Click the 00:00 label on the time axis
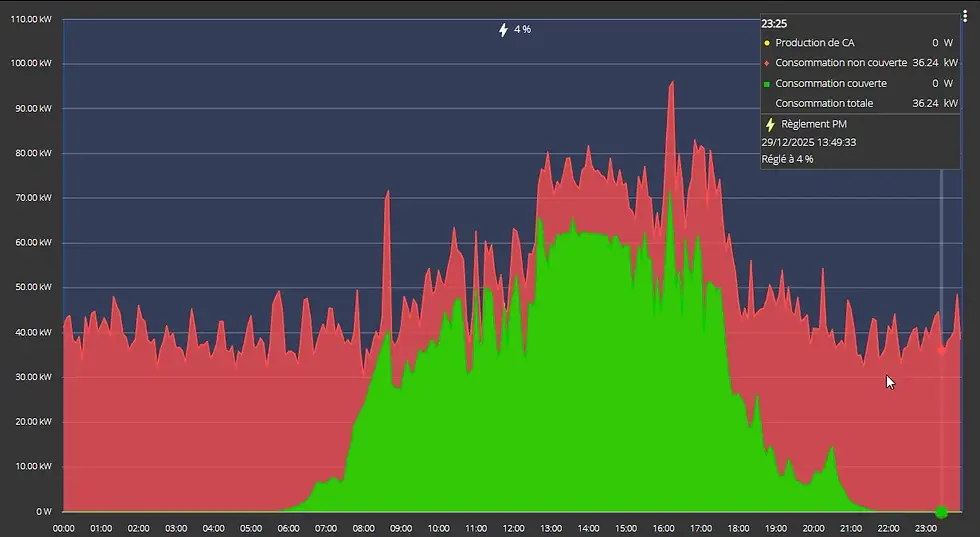 (x=63, y=528)
